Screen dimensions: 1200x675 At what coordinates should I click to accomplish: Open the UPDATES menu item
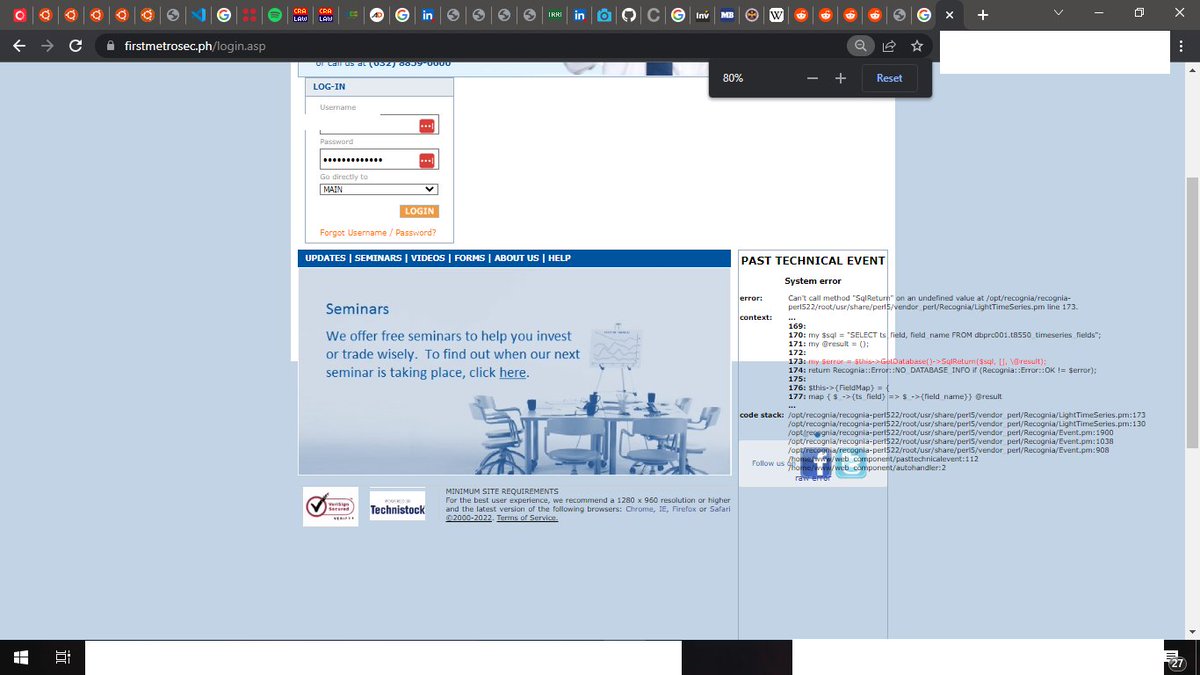325,258
